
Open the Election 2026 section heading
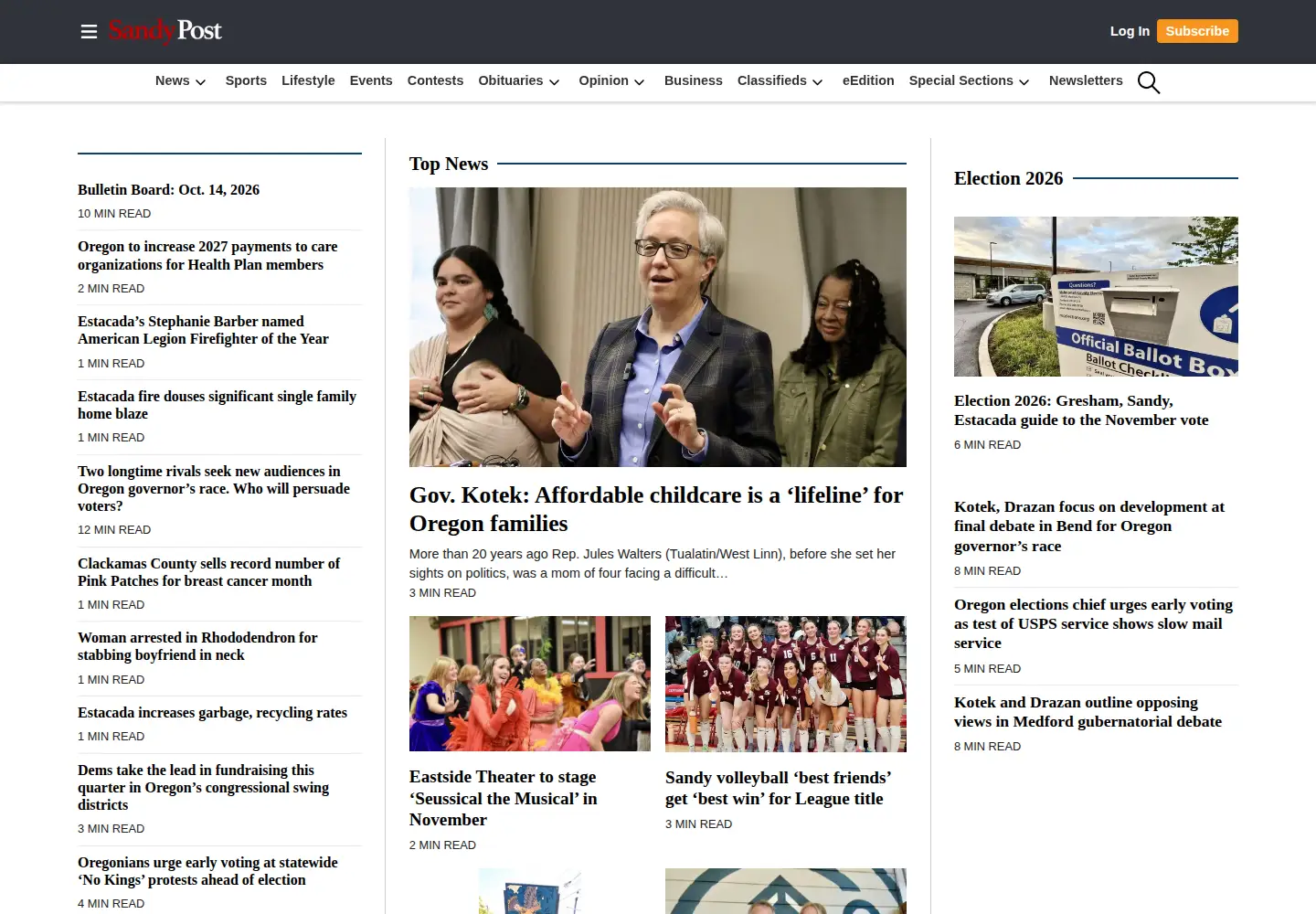pyautogui.click(x=1009, y=178)
